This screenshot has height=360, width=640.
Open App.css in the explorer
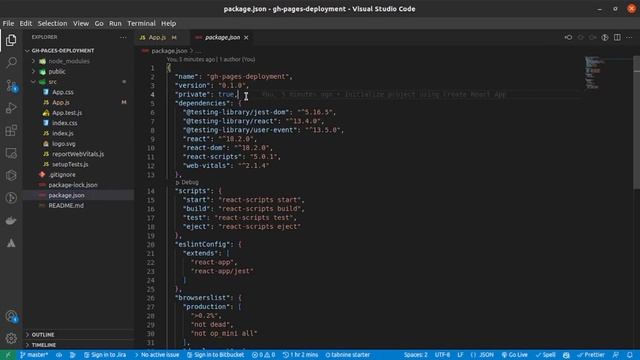click(x=63, y=92)
